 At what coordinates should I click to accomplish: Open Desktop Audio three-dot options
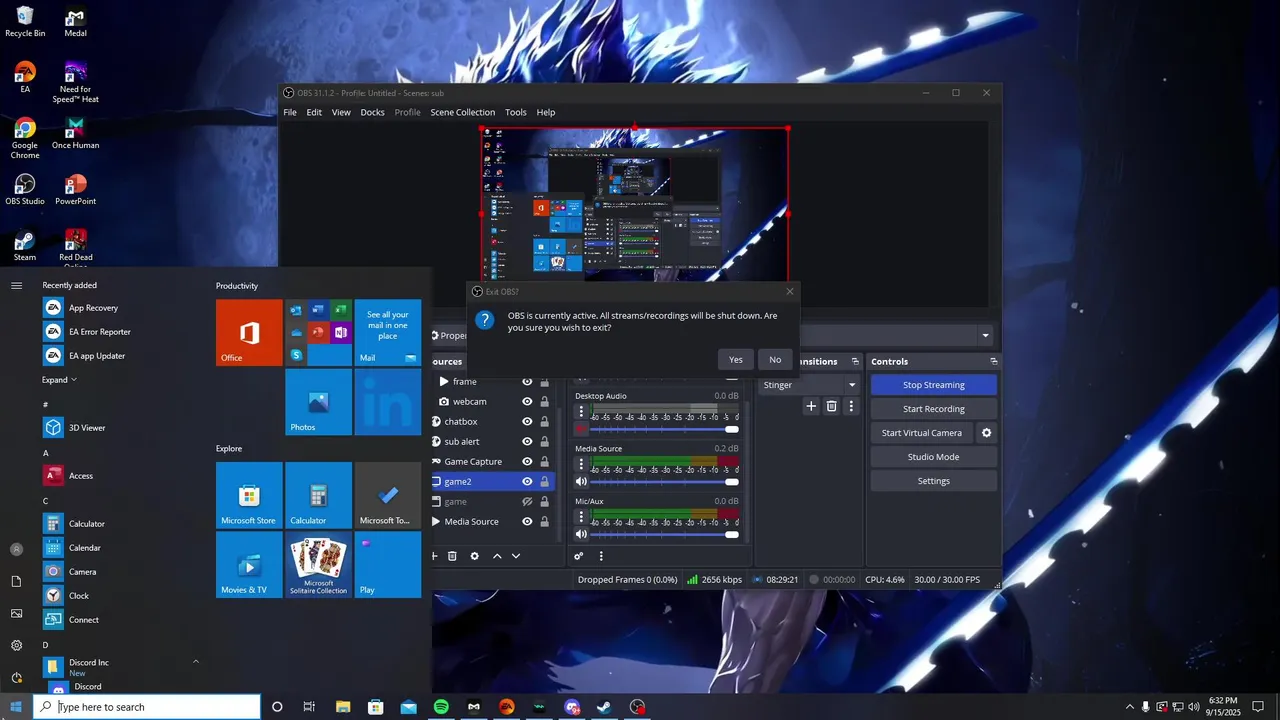click(x=581, y=411)
